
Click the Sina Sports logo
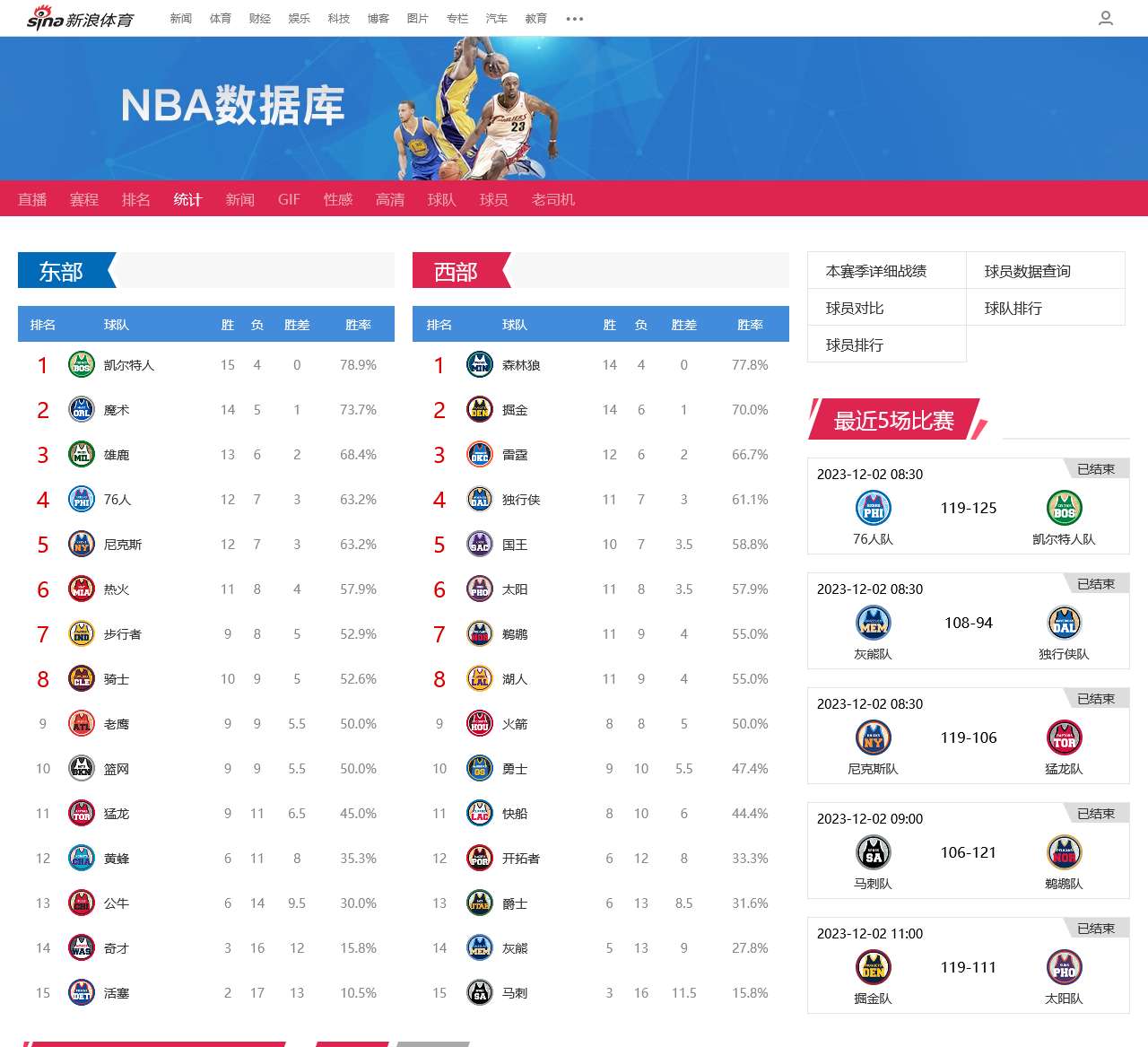(80, 18)
